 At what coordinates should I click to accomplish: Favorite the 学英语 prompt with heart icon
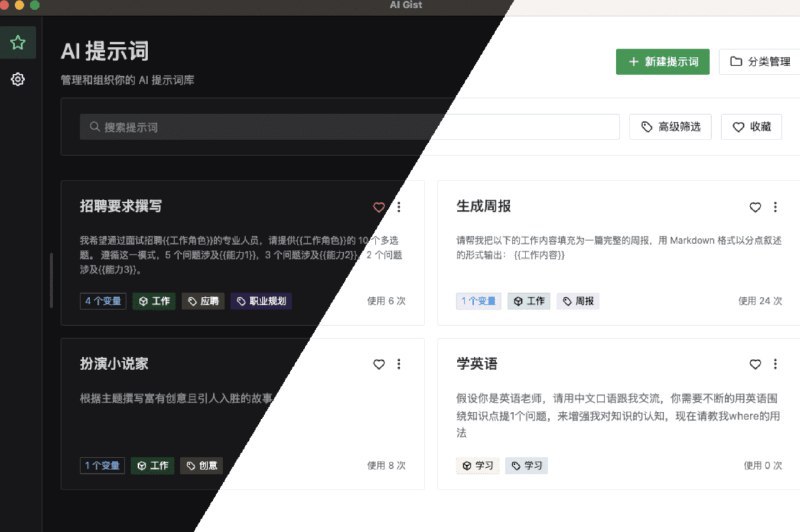755,365
